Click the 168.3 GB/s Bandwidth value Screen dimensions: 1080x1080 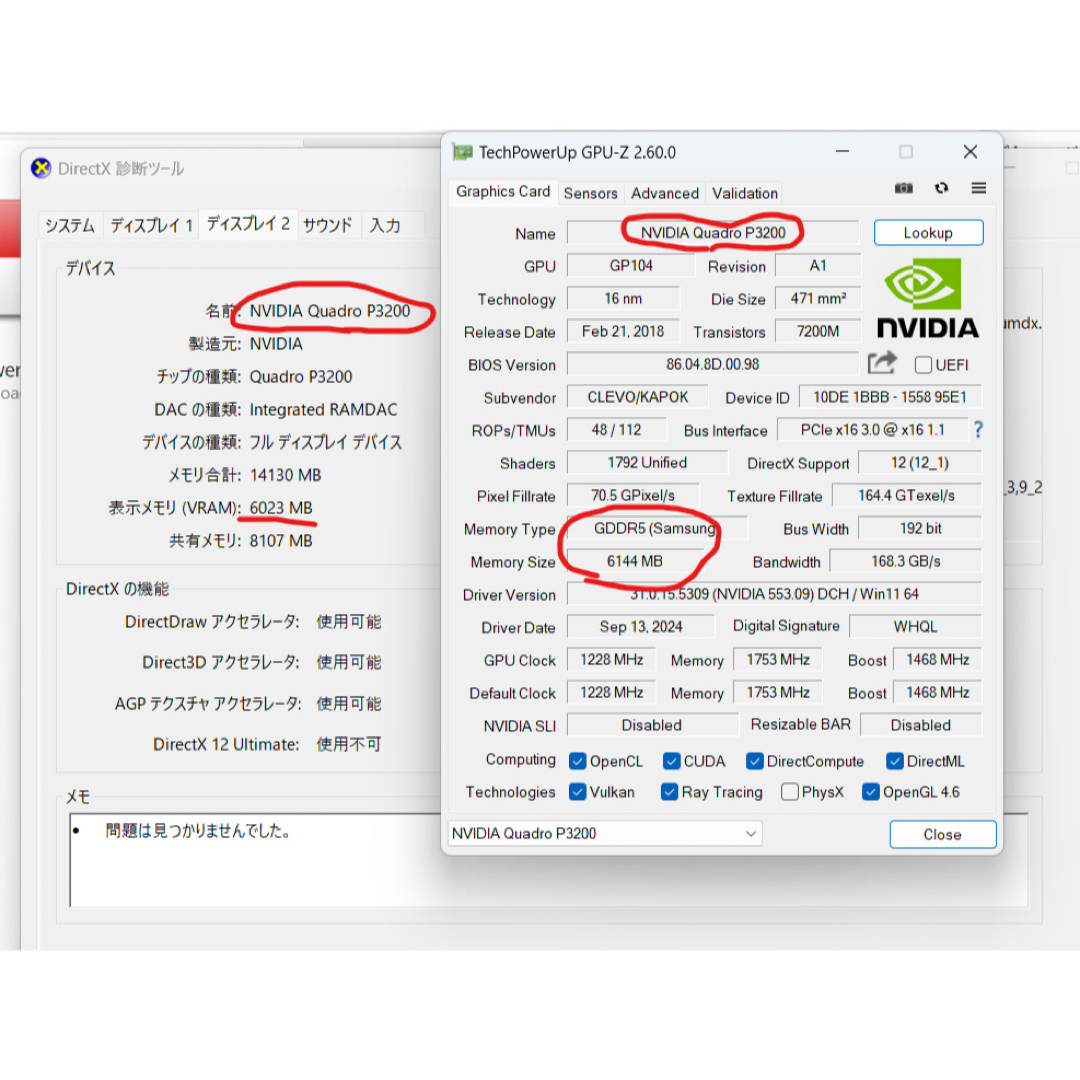click(x=905, y=561)
